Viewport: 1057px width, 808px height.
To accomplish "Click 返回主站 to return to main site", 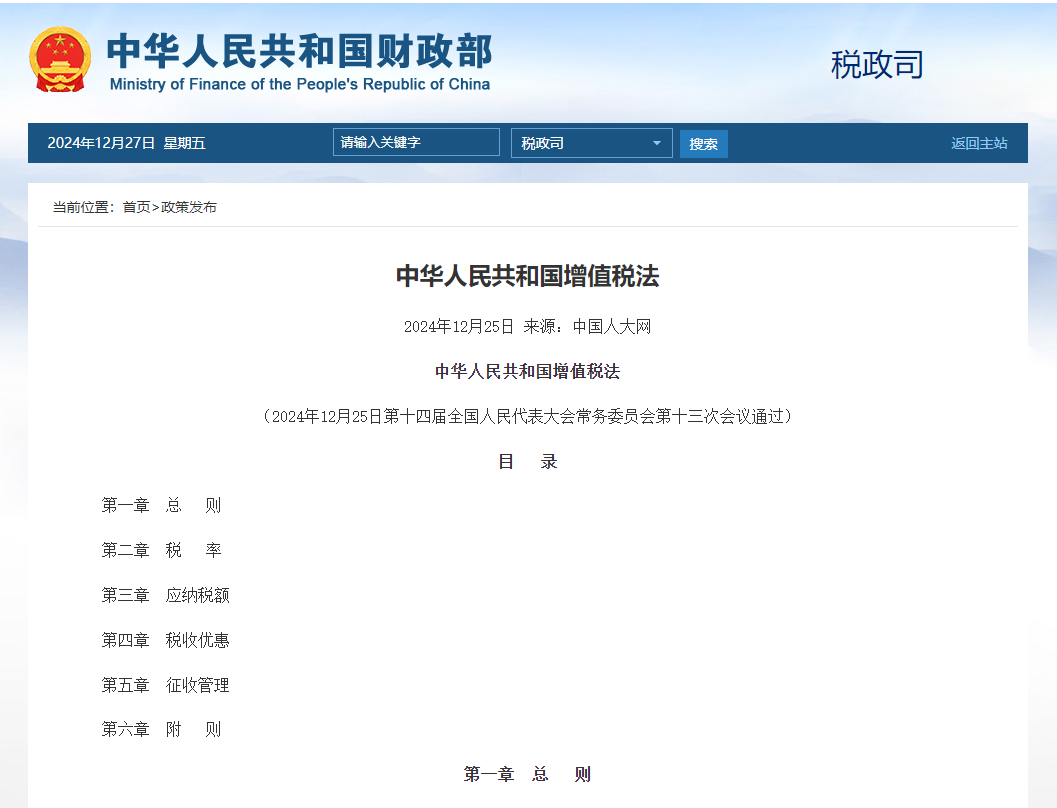I will 978,142.
